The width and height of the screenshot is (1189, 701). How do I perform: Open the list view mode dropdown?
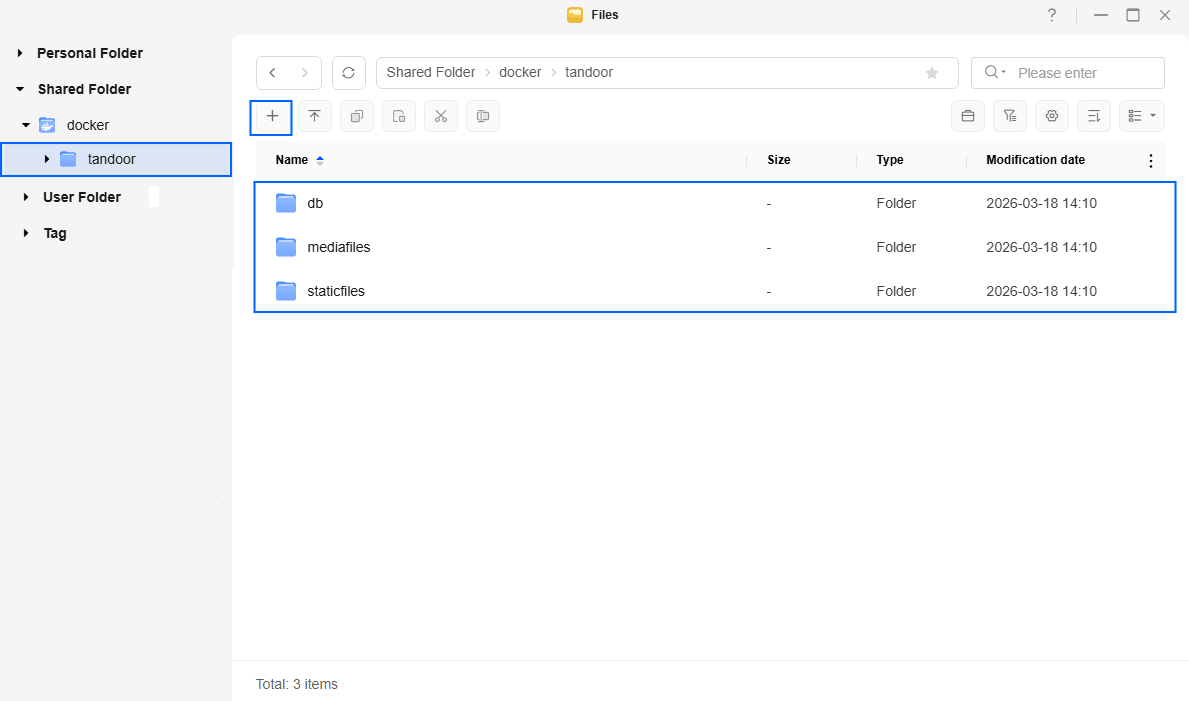[x=1142, y=117]
